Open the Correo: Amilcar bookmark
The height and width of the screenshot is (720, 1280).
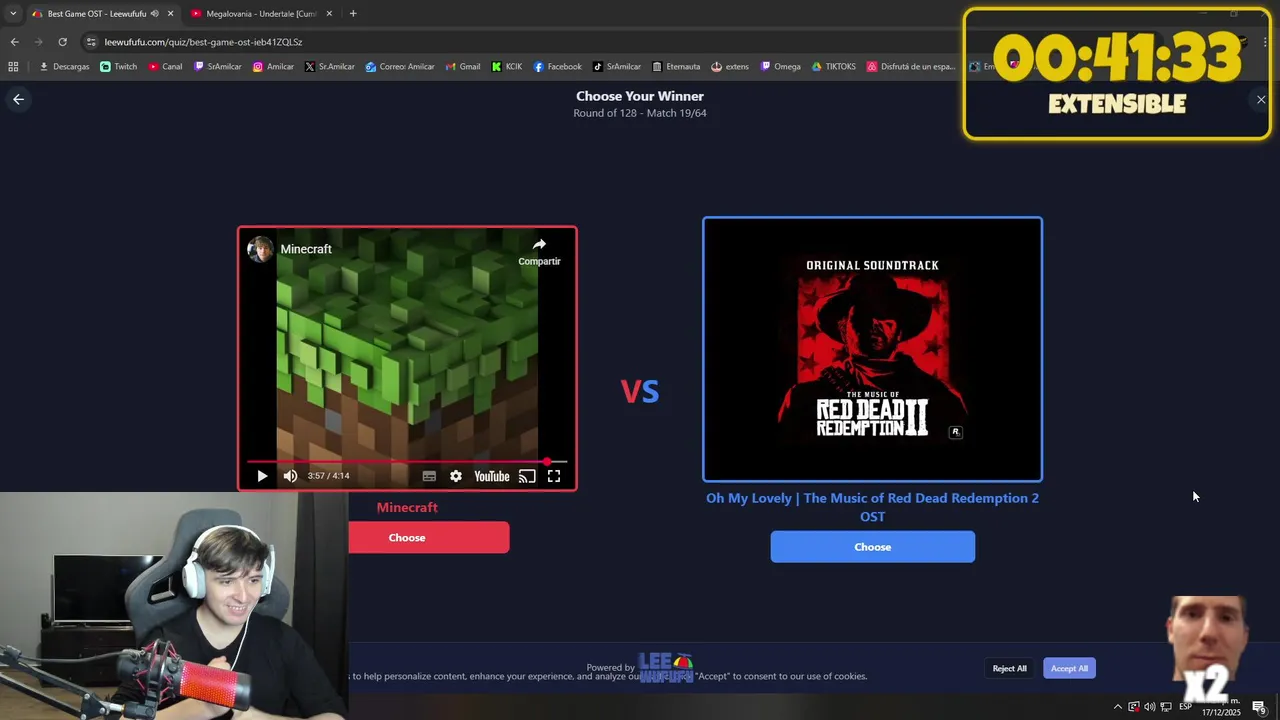400,67
